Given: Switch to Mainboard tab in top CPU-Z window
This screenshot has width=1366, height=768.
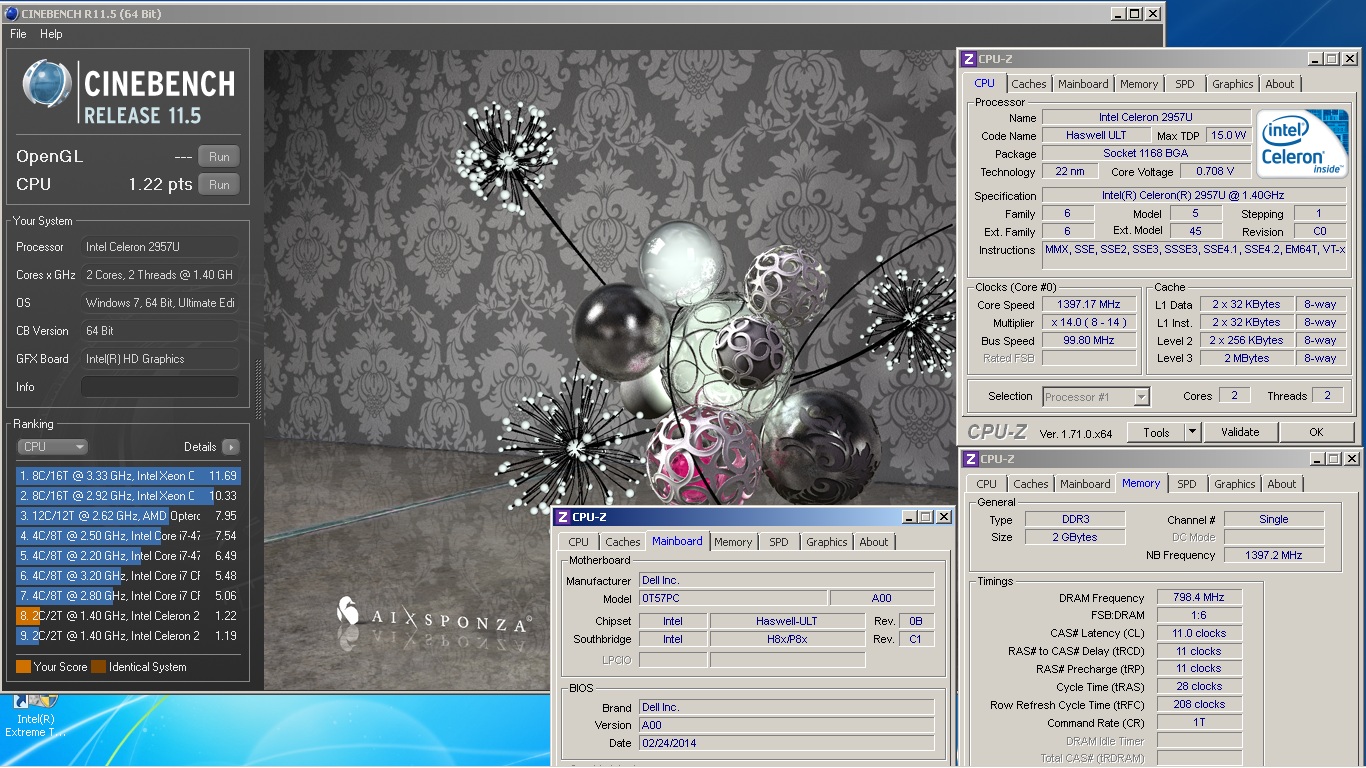Looking at the screenshot, I should click(1083, 84).
